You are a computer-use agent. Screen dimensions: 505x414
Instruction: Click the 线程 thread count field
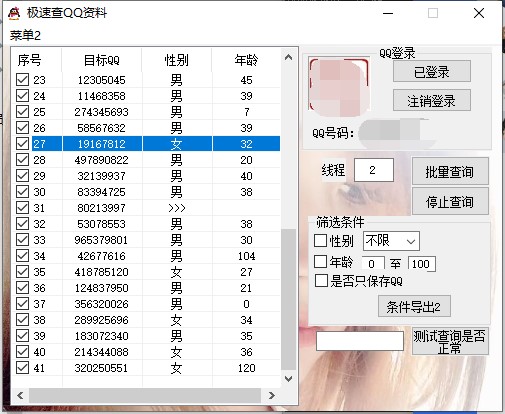(x=374, y=170)
